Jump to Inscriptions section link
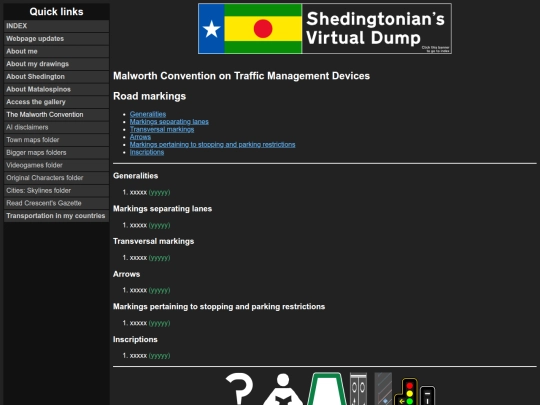The width and height of the screenshot is (540, 405). (x=147, y=152)
